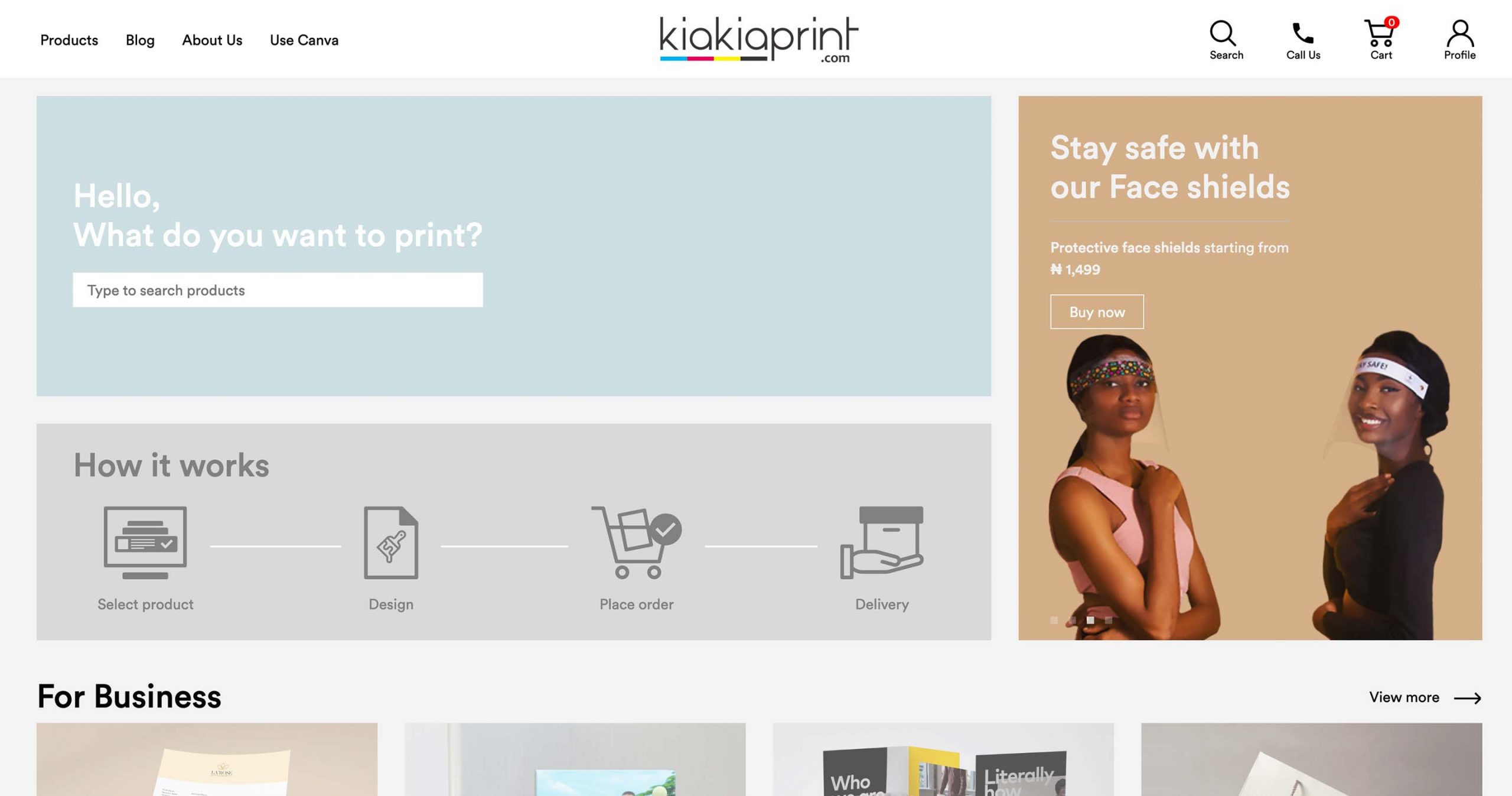This screenshot has height=796, width=1512.
Task: Click the Call Us phone icon
Action: [x=1303, y=34]
